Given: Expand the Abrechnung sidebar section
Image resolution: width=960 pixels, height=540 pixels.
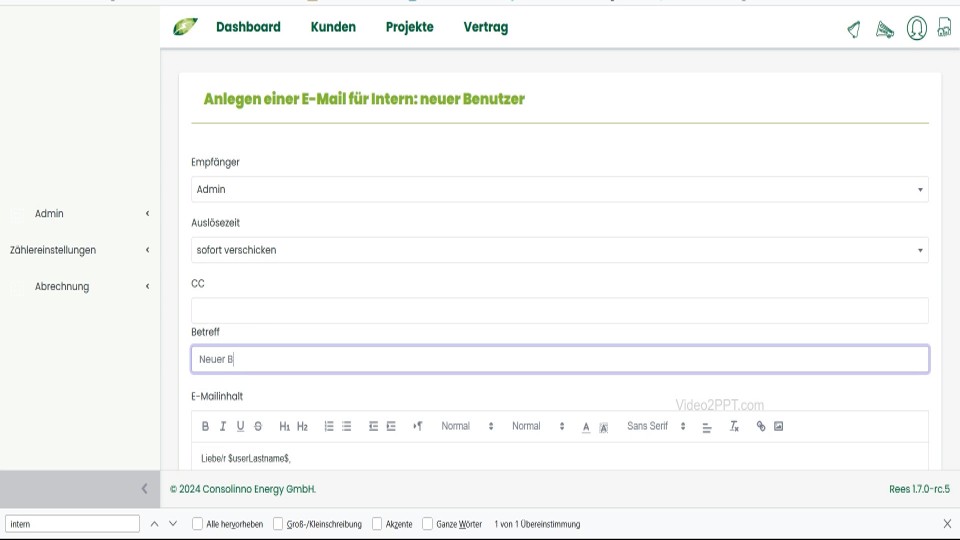Looking at the screenshot, I should coord(80,287).
